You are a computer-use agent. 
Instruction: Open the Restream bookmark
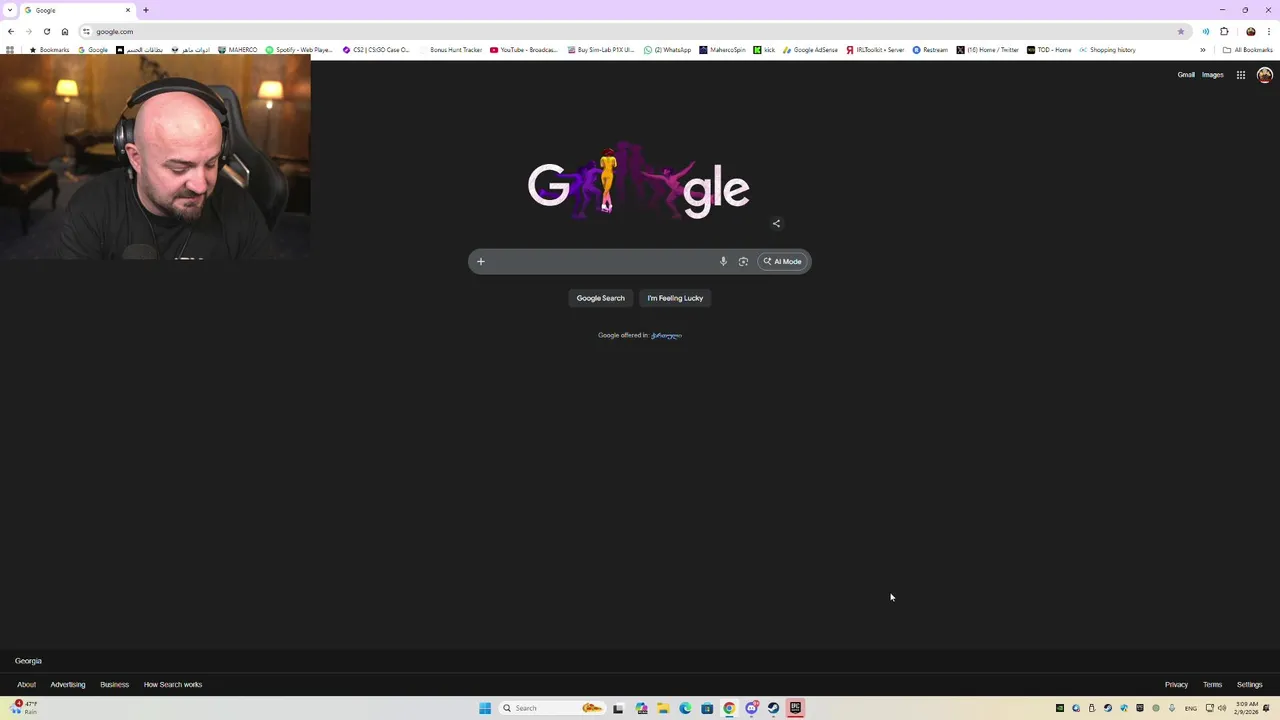[x=930, y=50]
